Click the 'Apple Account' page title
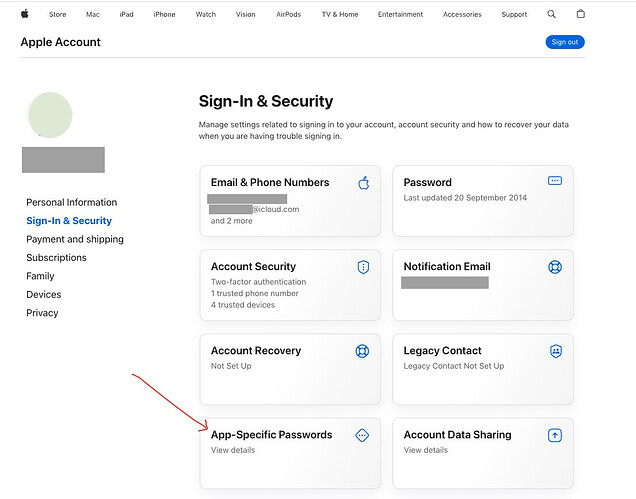This screenshot has width=636, height=499. click(x=60, y=42)
